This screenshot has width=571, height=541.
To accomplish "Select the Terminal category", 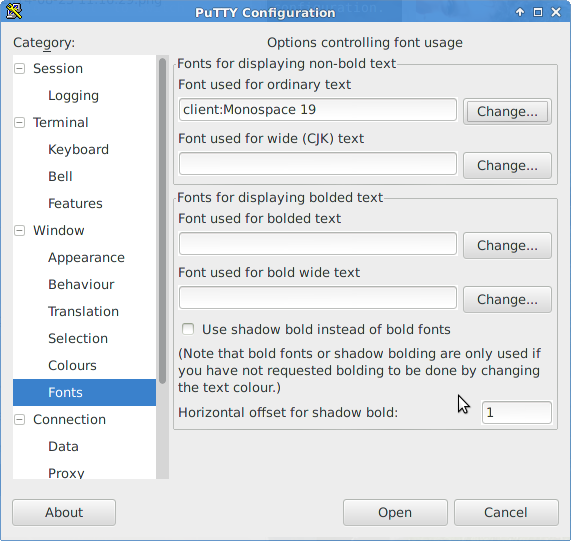I will click(60, 122).
